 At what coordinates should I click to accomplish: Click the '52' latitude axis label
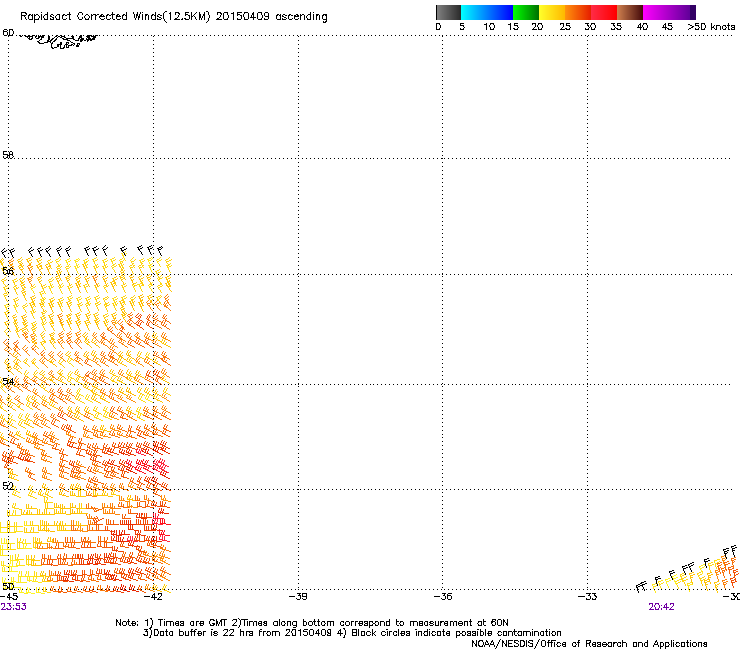coord(8,486)
